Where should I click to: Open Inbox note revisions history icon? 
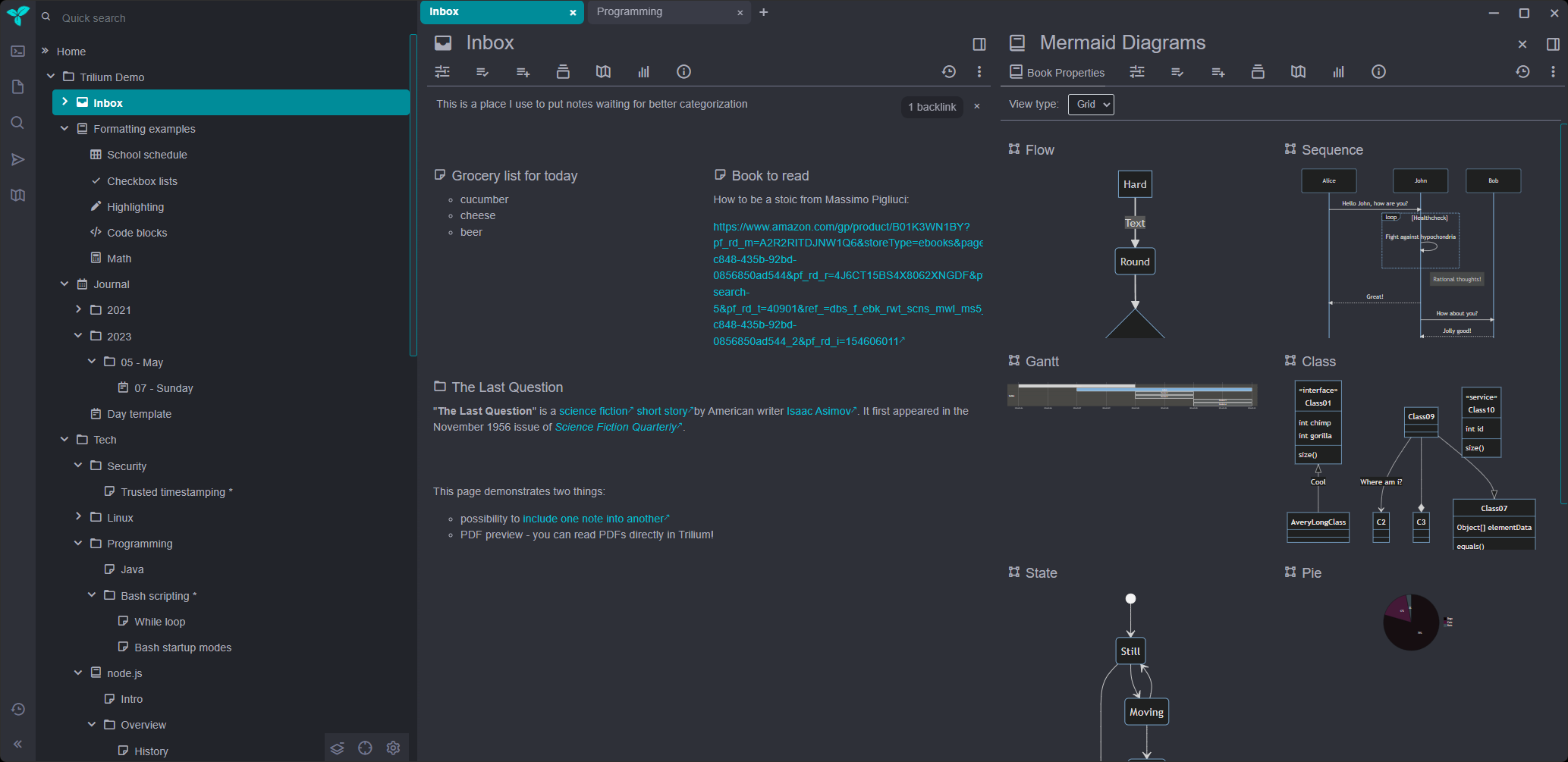click(949, 72)
